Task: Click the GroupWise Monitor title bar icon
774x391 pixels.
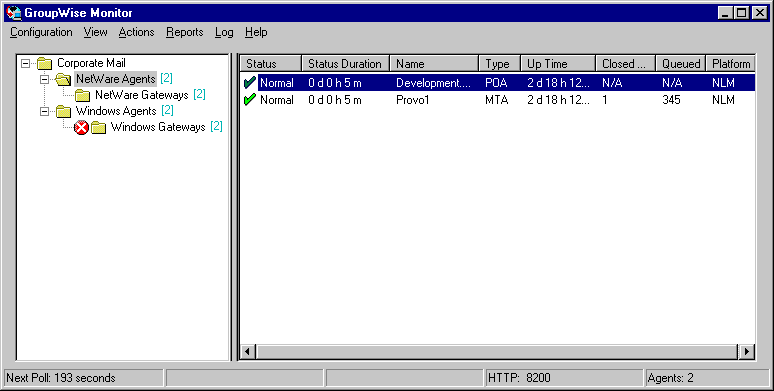Action: [x=13, y=13]
